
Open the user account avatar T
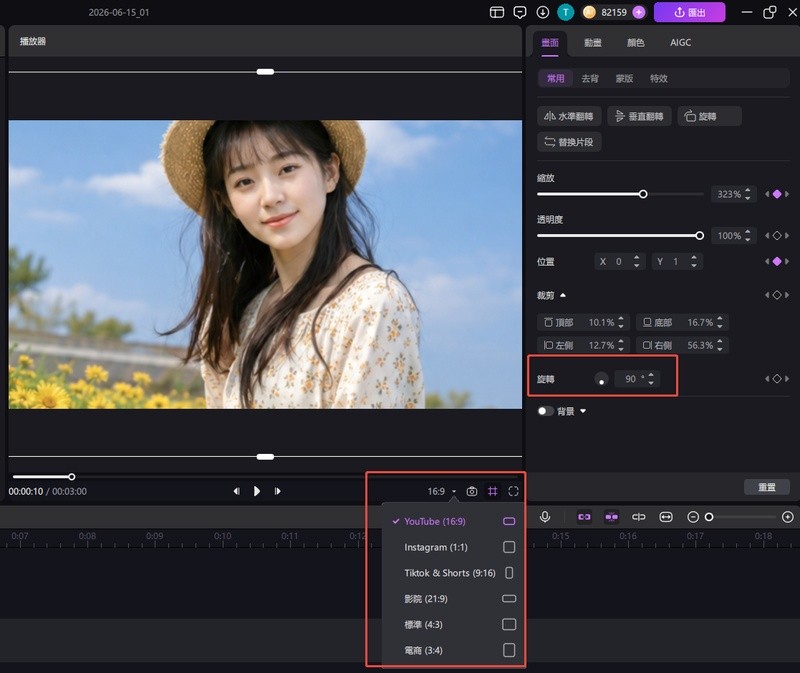point(565,12)
